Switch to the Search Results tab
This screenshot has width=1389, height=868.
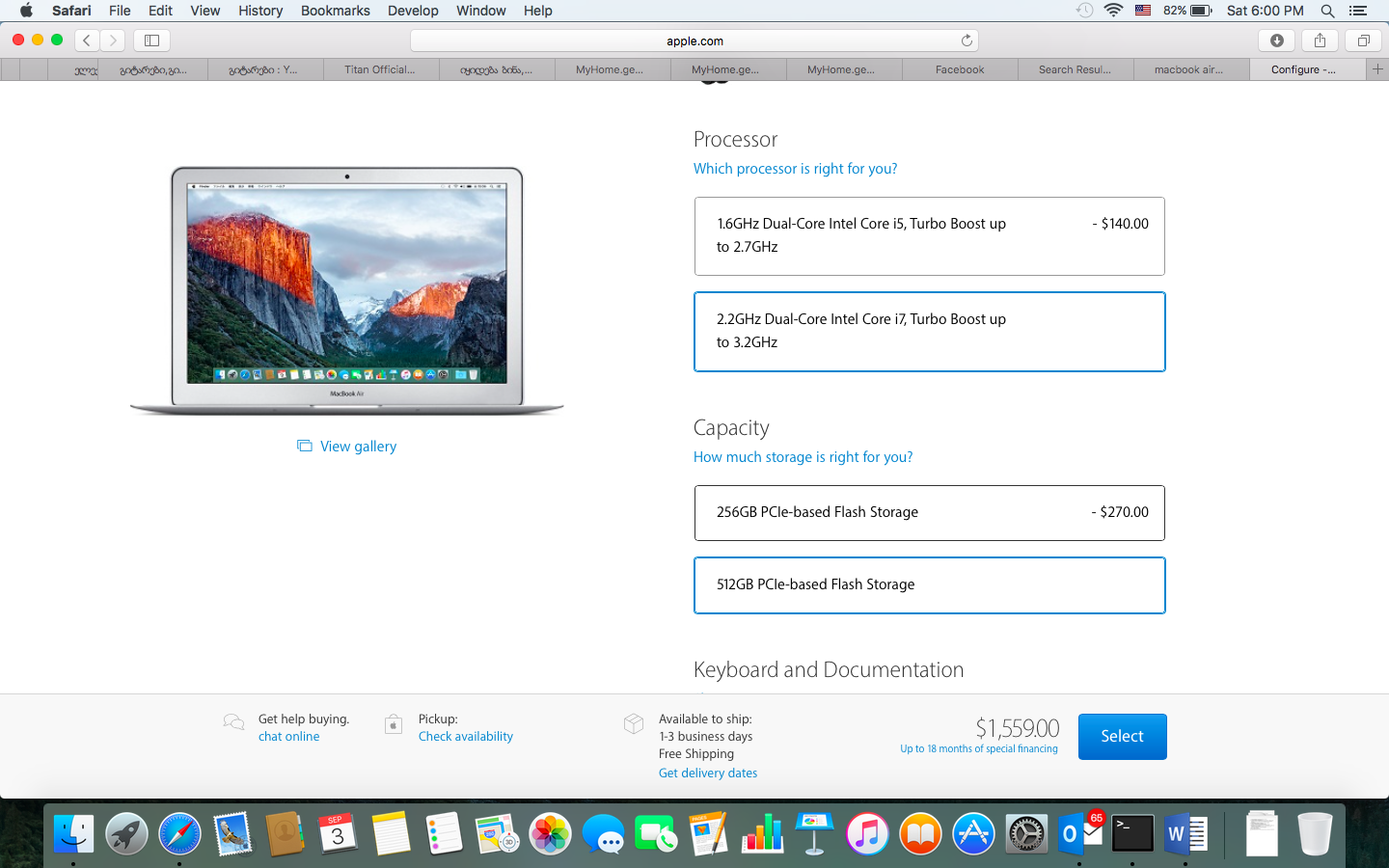(1076, 69)
